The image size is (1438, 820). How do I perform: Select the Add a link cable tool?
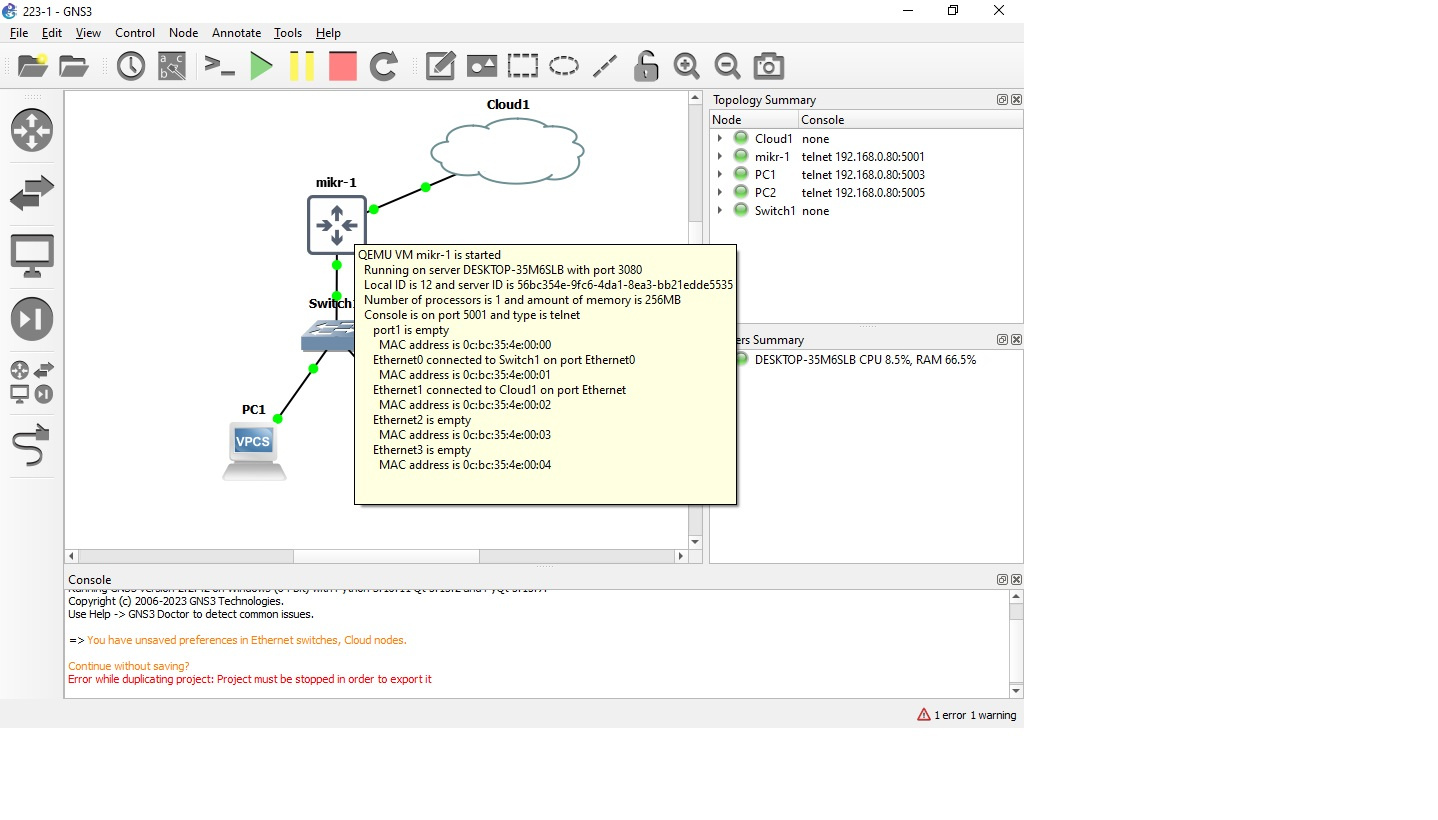32,446
